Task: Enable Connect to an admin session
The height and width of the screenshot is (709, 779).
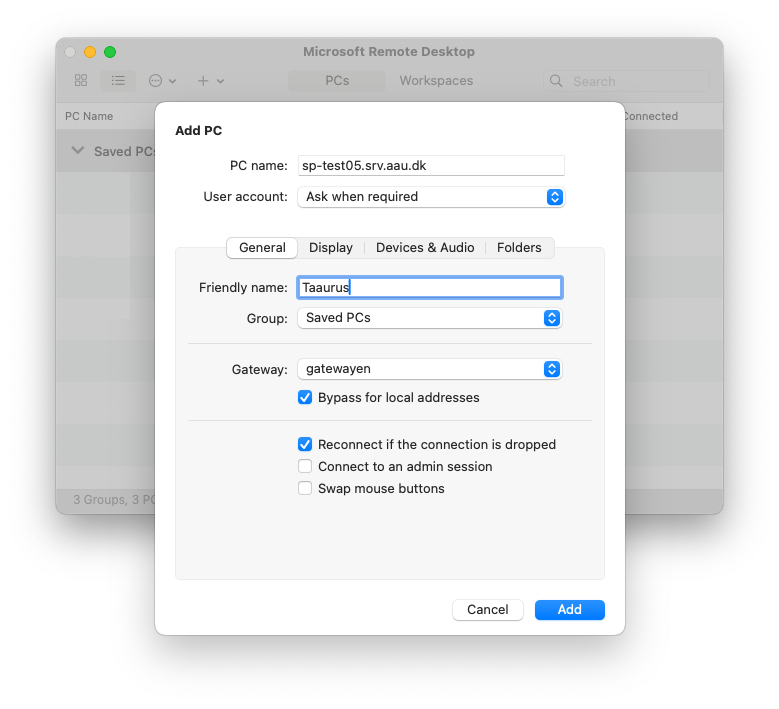Action: (305, 467)
